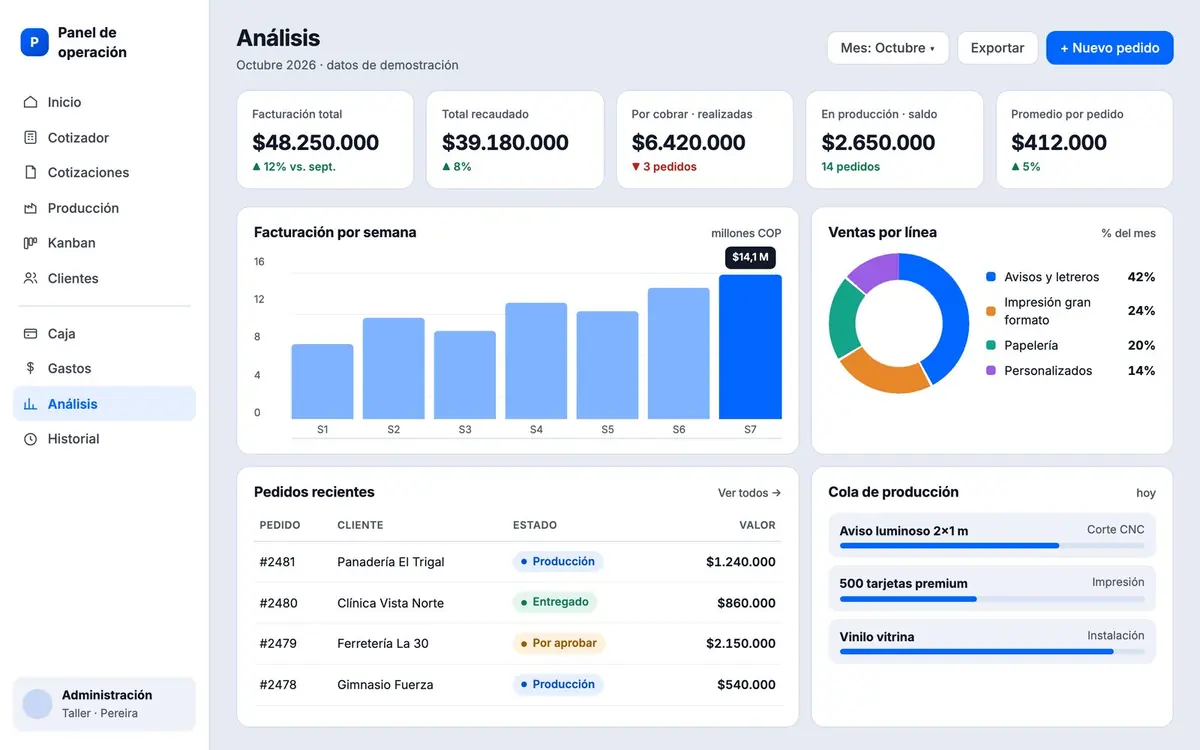
Task: Click the calculator icon beside Cotizador
Action: 30,137
